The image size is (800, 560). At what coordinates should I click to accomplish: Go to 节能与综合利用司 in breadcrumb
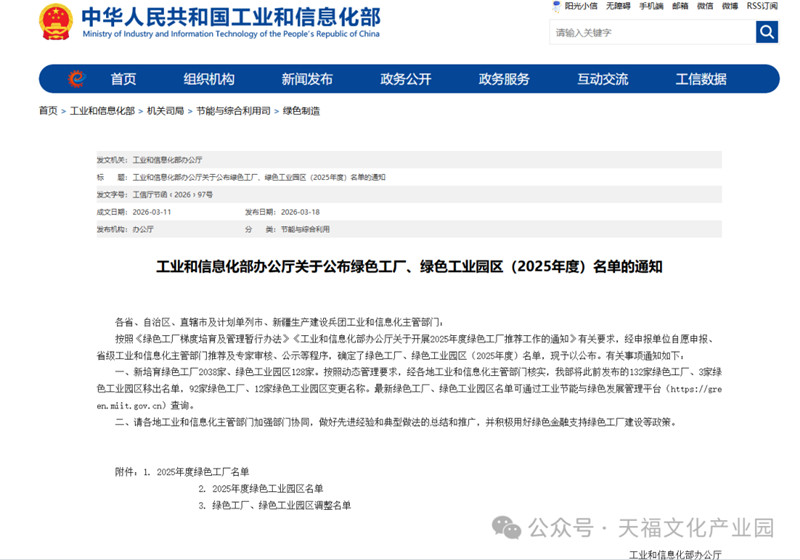233,111
